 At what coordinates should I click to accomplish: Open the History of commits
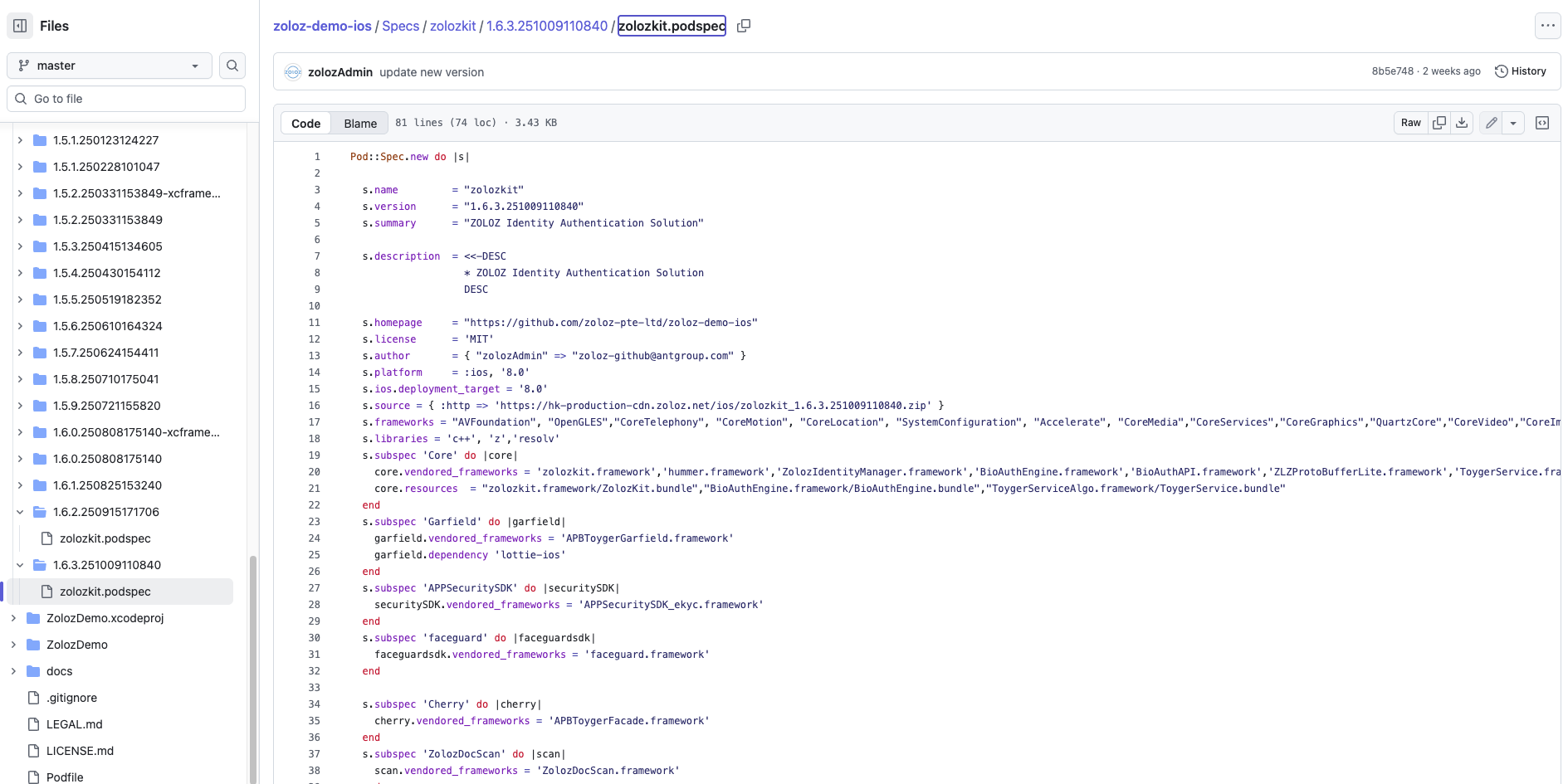click(x=1521, y=71)
